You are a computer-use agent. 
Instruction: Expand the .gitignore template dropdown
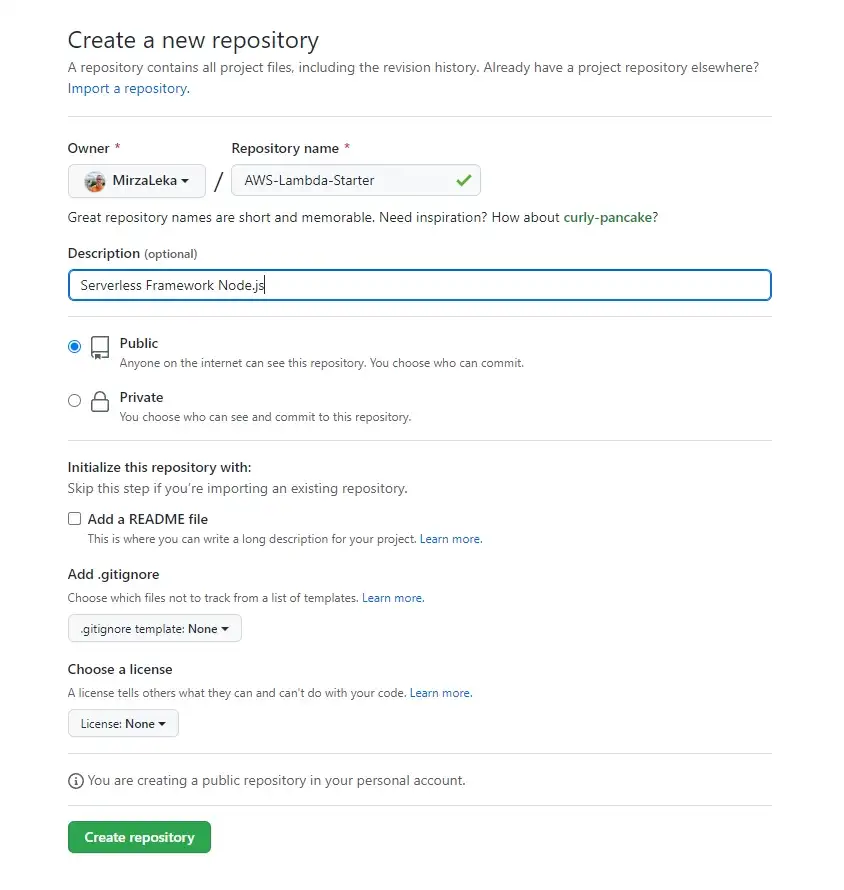[x=155, y=629]
